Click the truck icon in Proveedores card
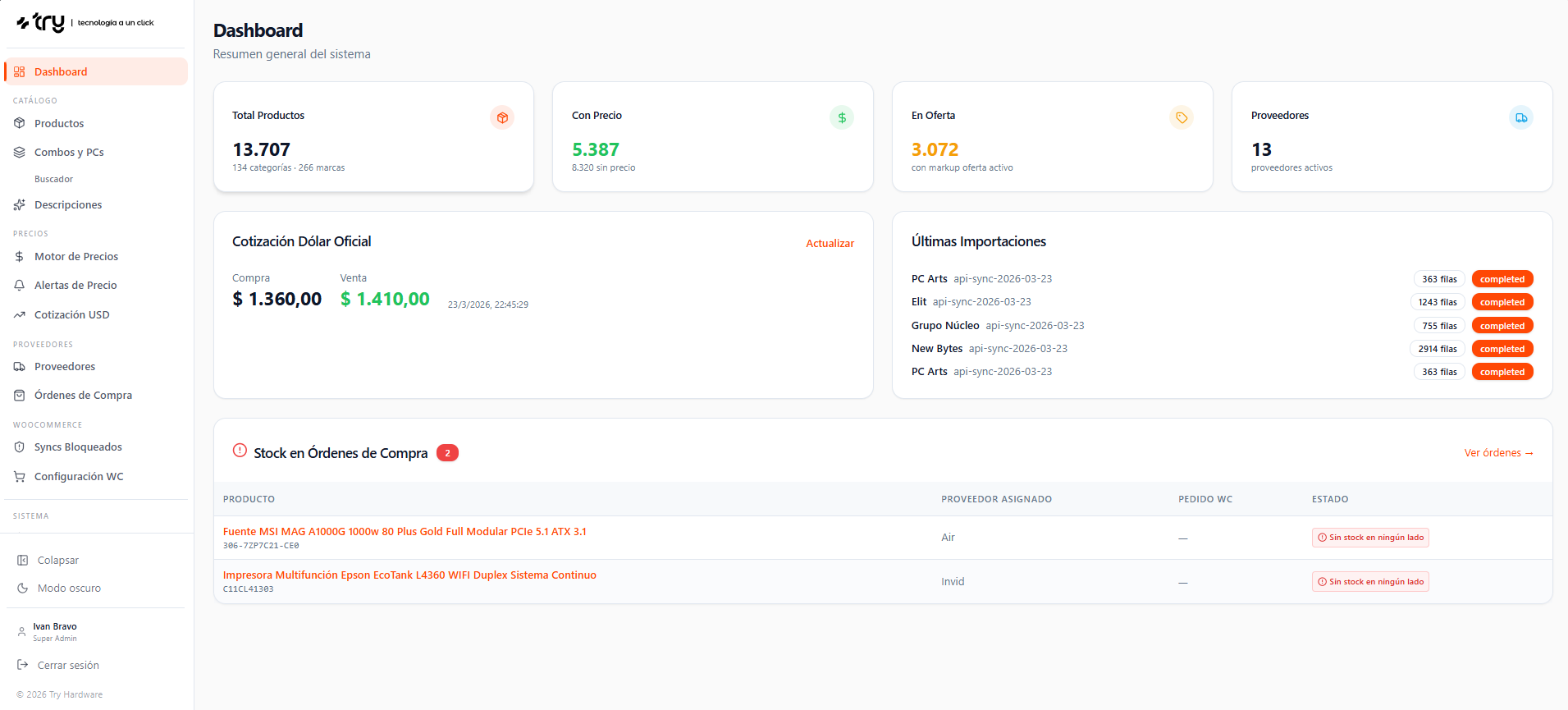 (x=1520, y=117)
